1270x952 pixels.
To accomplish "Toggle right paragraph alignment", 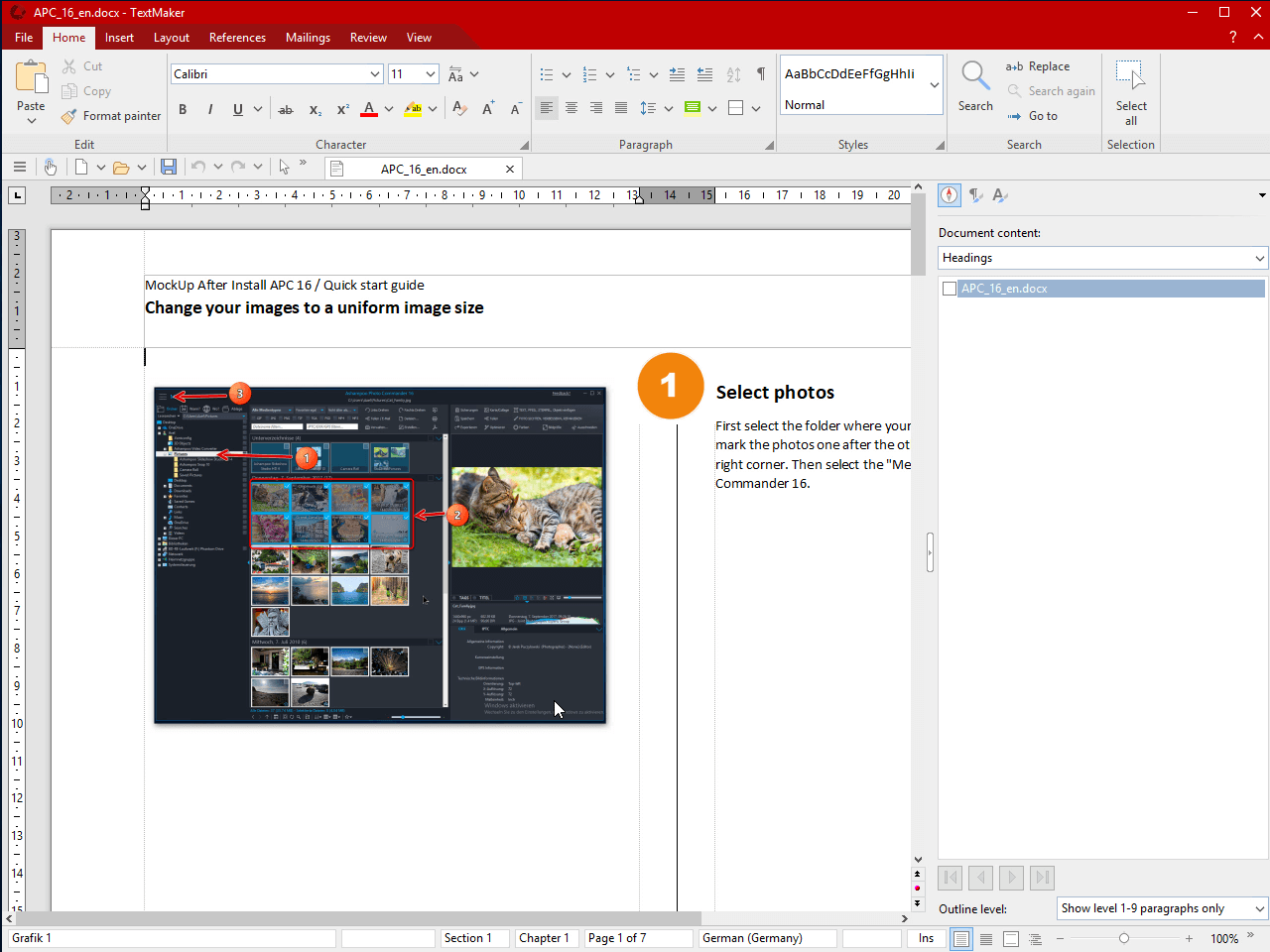I will click(x=596, y=108).
